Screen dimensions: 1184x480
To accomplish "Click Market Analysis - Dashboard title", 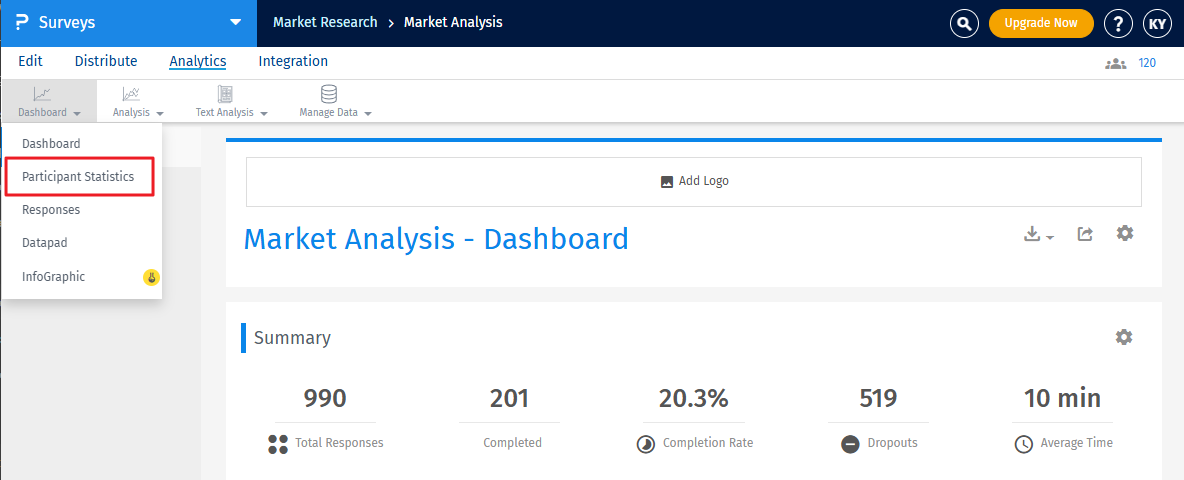I will [x=436, y=238].
